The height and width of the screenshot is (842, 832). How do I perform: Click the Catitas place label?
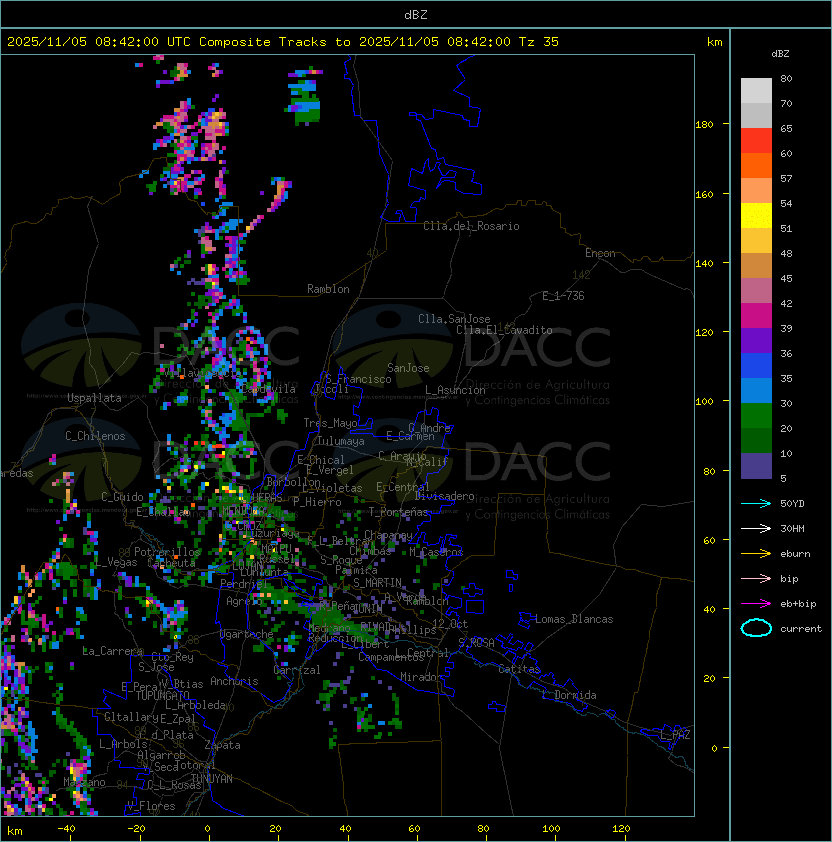[519, 669]
